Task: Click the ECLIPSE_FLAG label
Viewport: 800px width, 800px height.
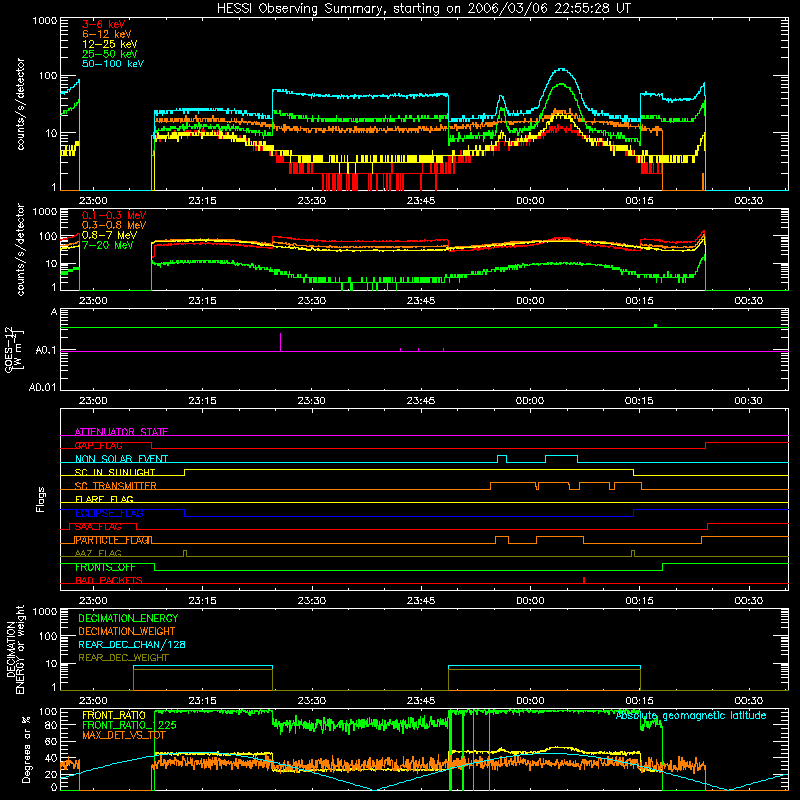Action: point(109,513)
